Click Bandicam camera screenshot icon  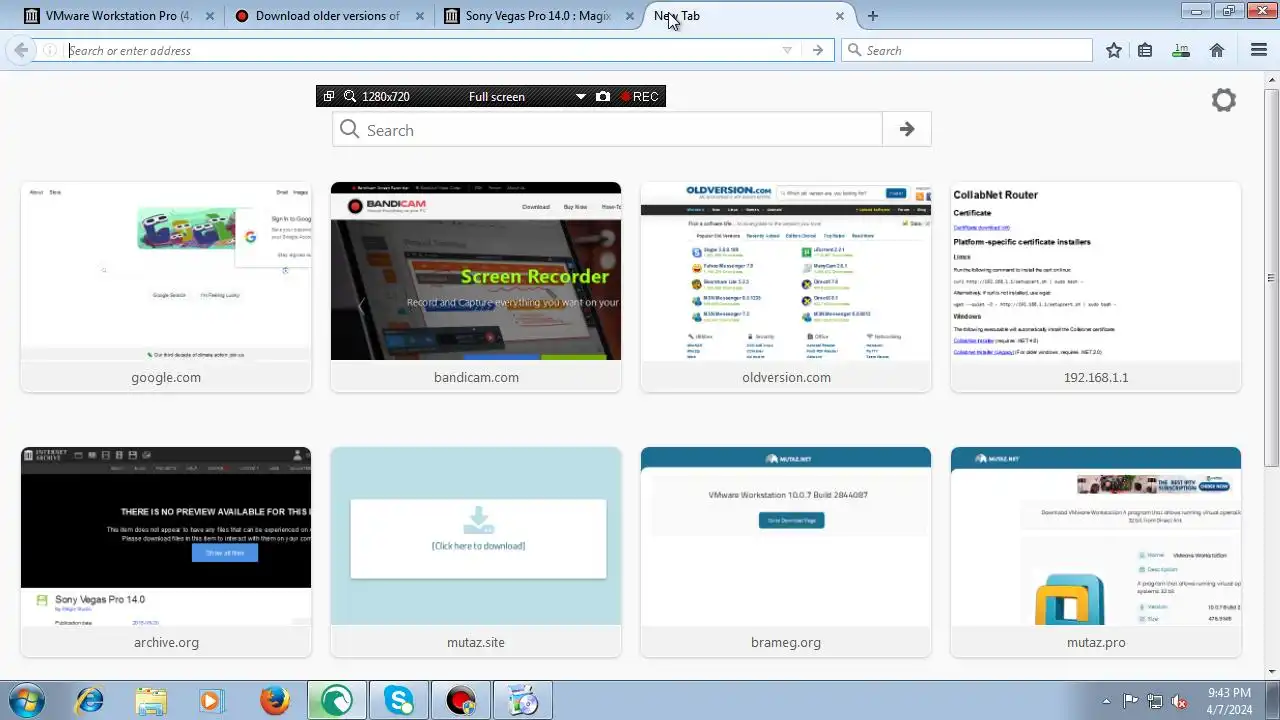point(603,96)
